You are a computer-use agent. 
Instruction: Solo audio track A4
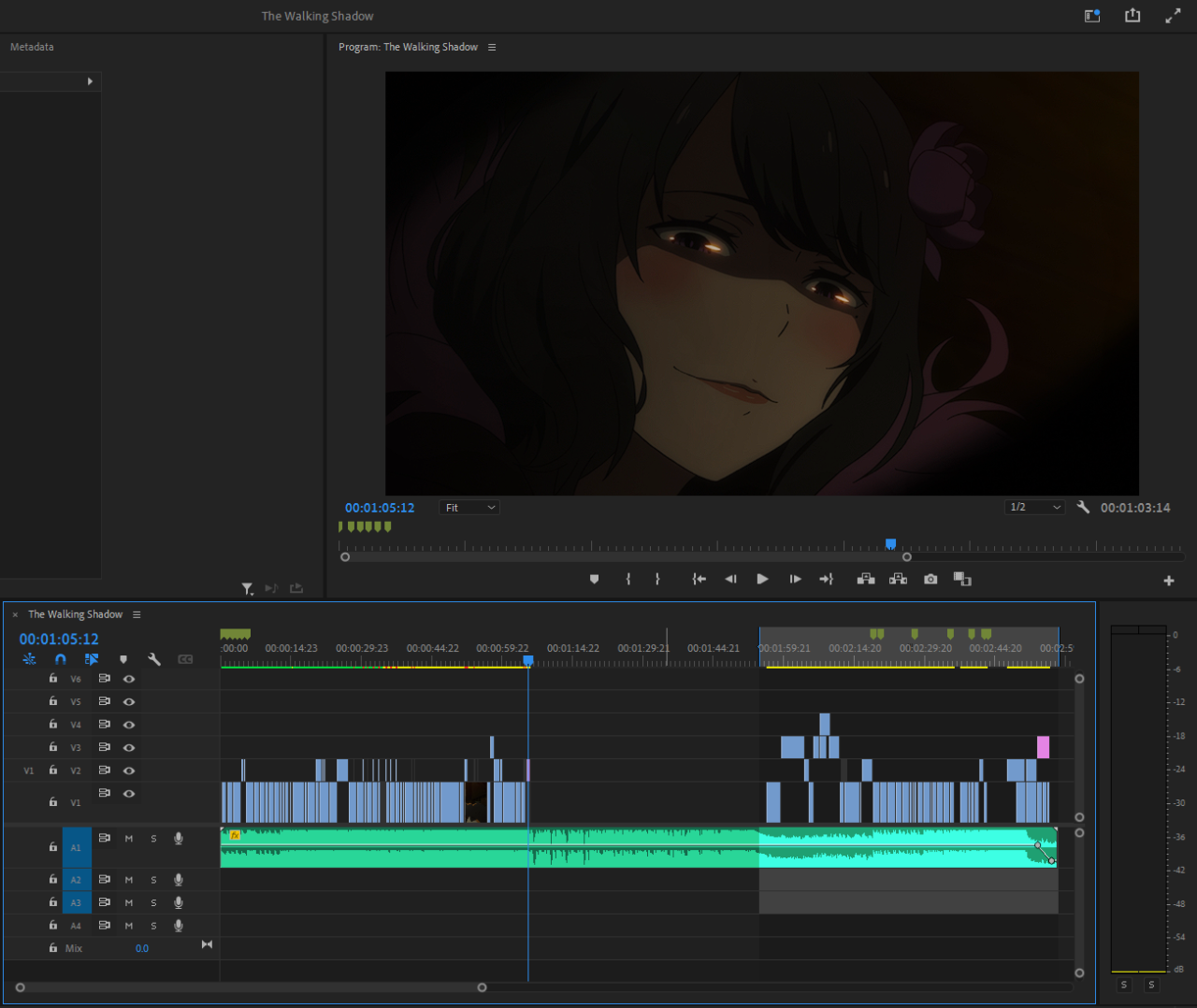point(153,926)
